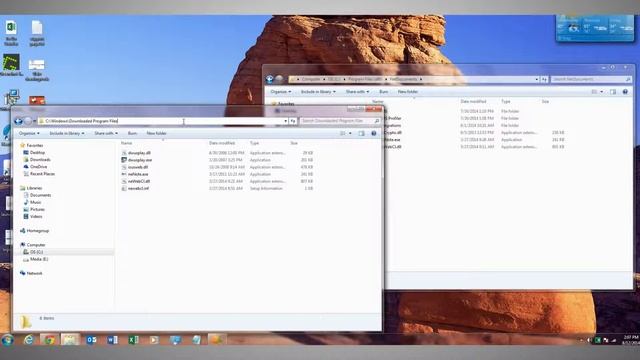
Task: Open address history dropdown in front window
Action: click(x=285, y=121)
